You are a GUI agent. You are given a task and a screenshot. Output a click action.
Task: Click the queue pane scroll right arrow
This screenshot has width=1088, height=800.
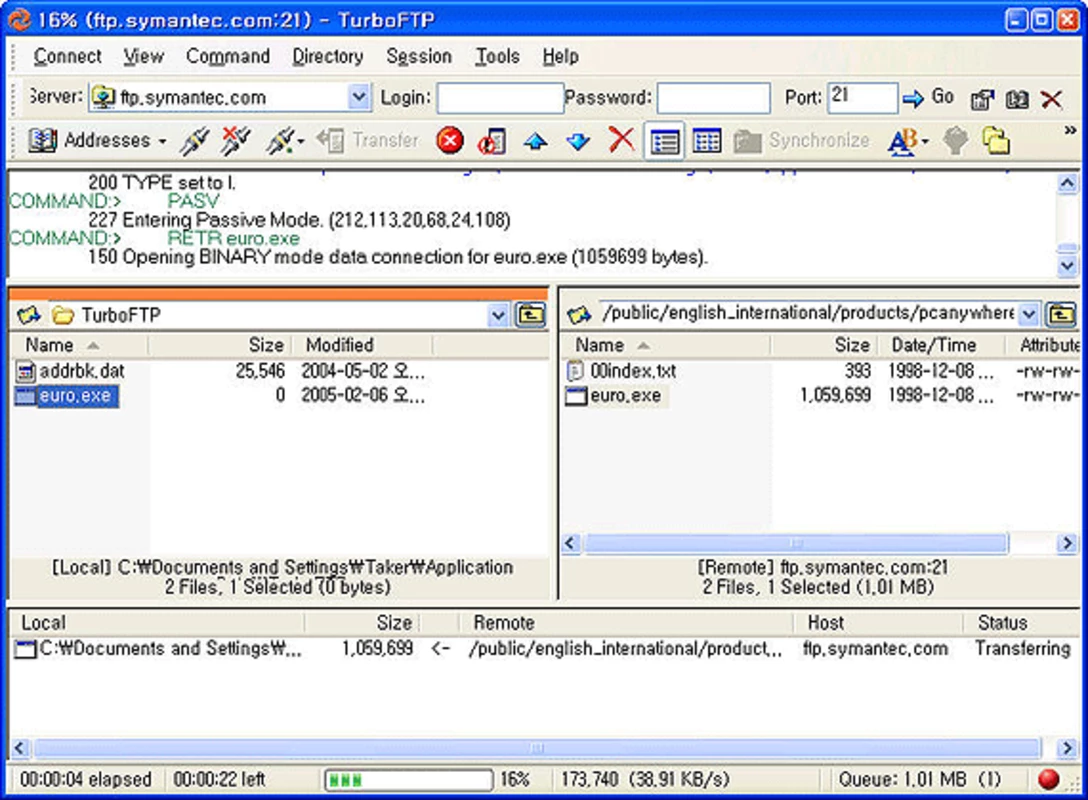[1066, 747]
